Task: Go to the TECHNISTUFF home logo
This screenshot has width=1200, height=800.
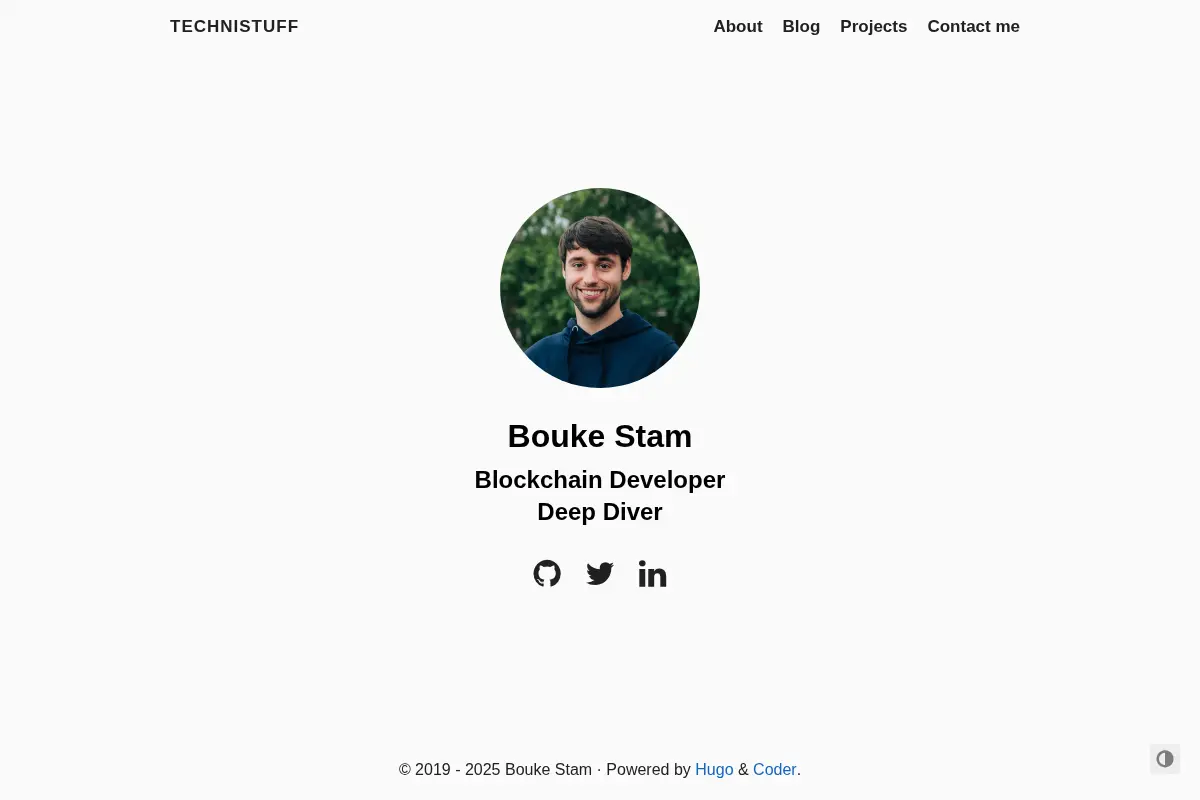Action: tap(234, 27)
